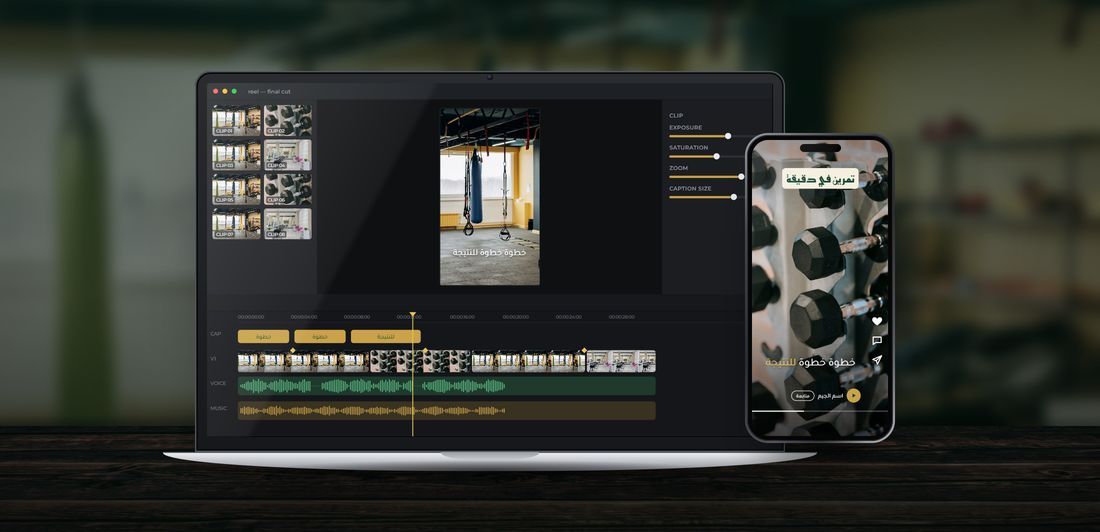This screenshot has width=1100, height=532.
Task: Adjust the Caption Size slider handle
Action: tap(734, 197)
